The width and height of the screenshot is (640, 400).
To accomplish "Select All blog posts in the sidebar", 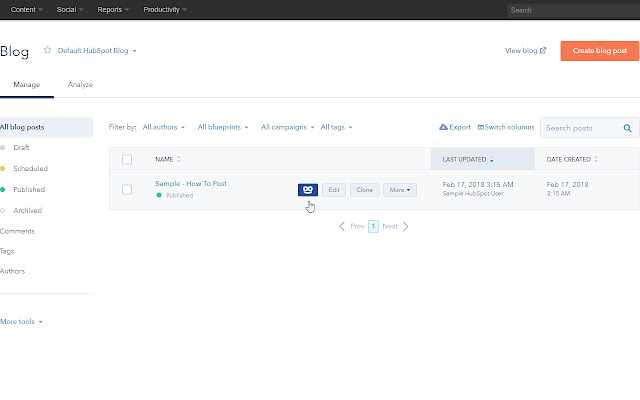I will click(46, 127).
